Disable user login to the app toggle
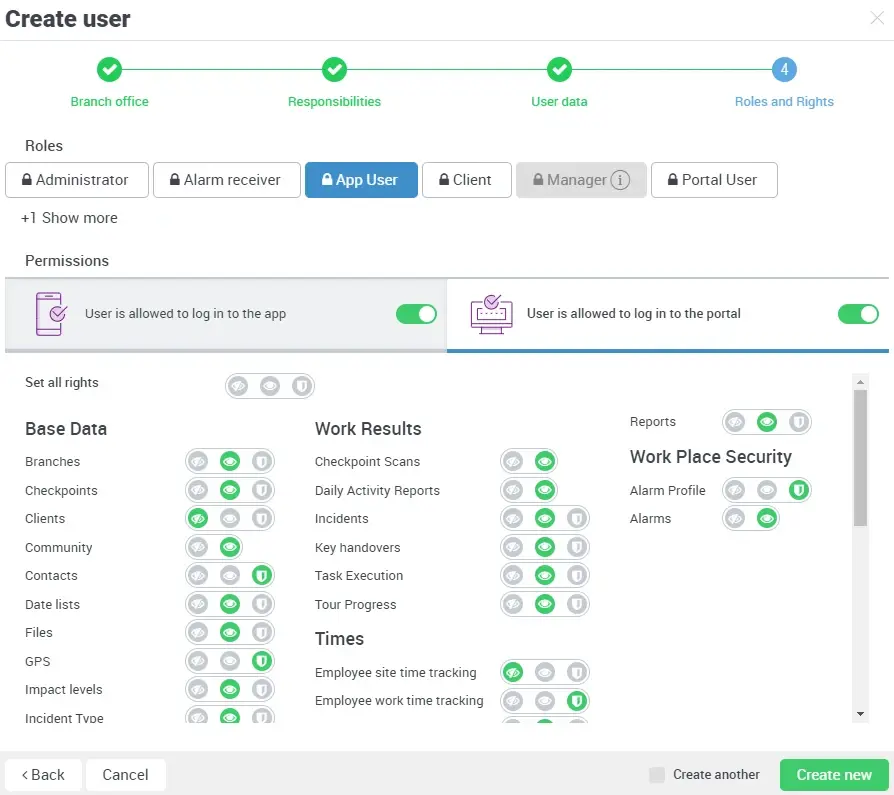The image size is (894, 795). (416, 314)
